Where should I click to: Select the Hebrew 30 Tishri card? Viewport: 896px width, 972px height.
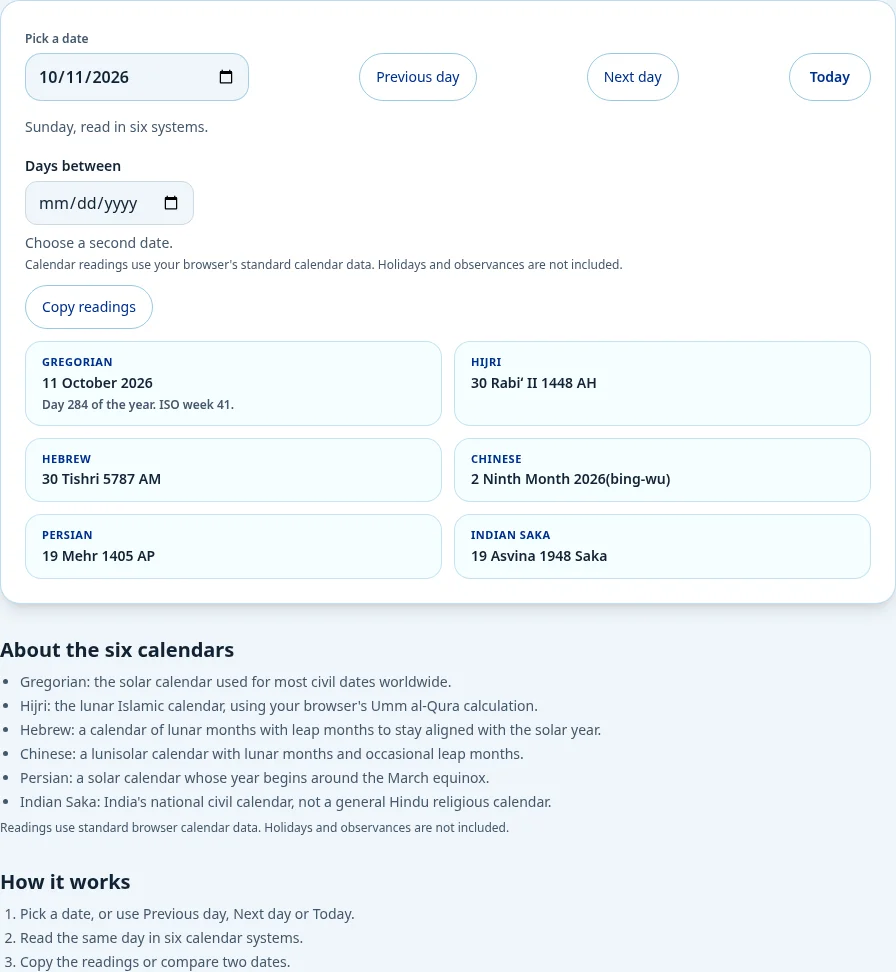click(x=233, y=470)
